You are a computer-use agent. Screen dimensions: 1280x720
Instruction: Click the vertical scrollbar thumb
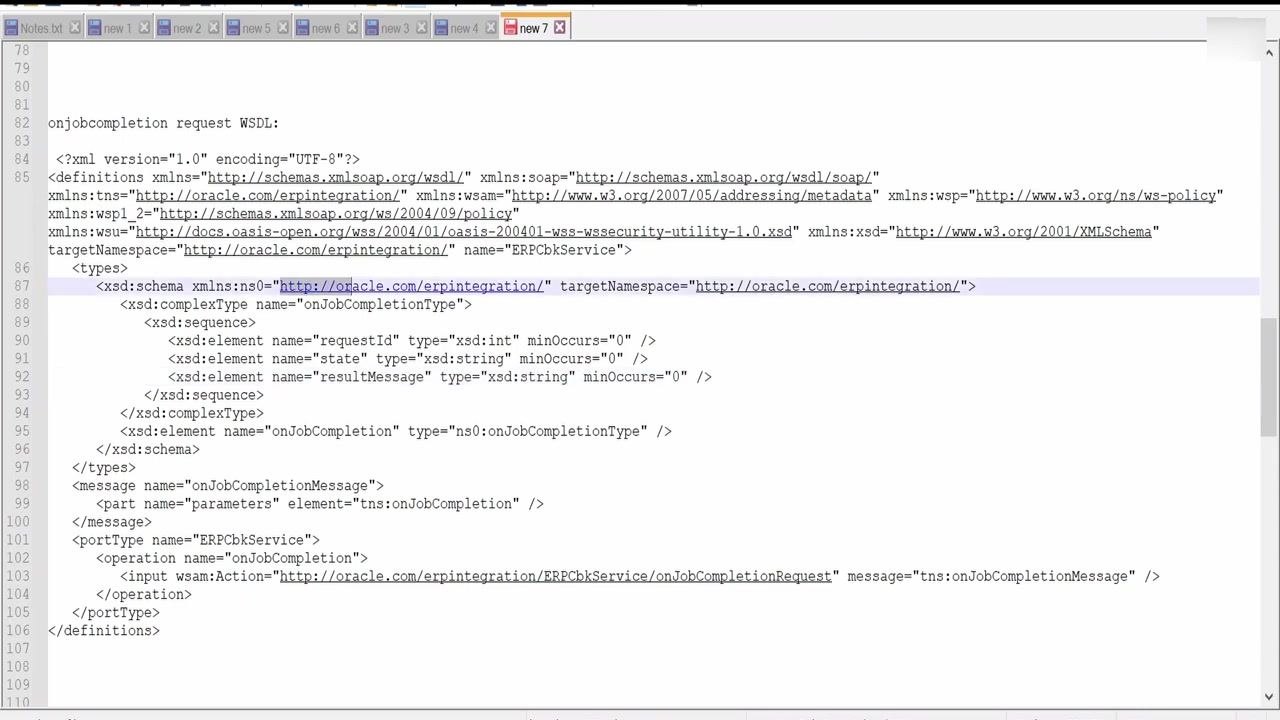(1269, 377)
